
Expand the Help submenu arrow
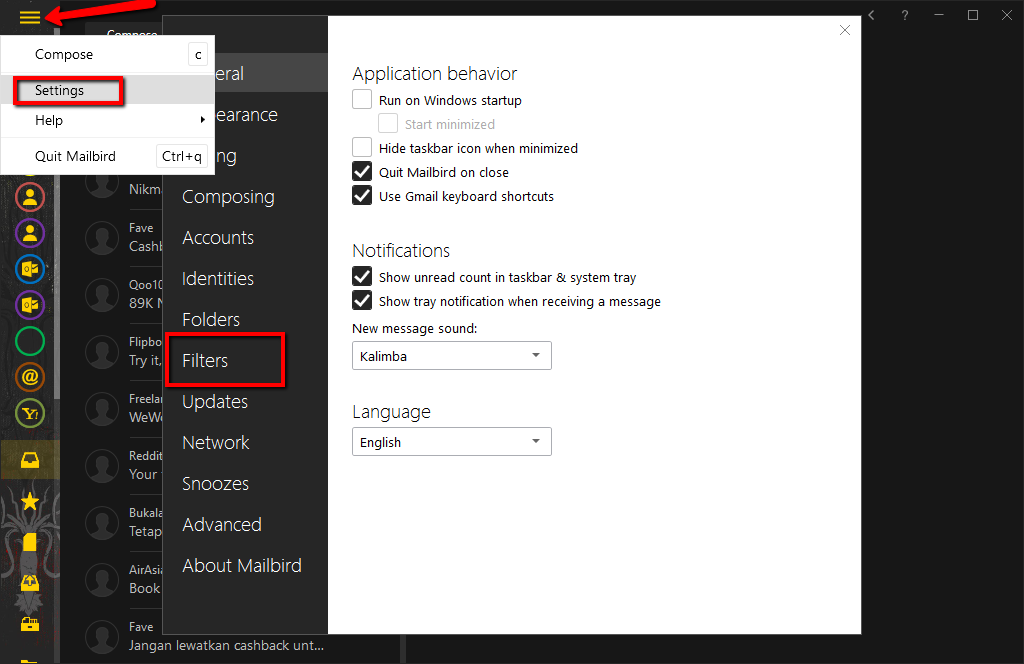point(202,120)
